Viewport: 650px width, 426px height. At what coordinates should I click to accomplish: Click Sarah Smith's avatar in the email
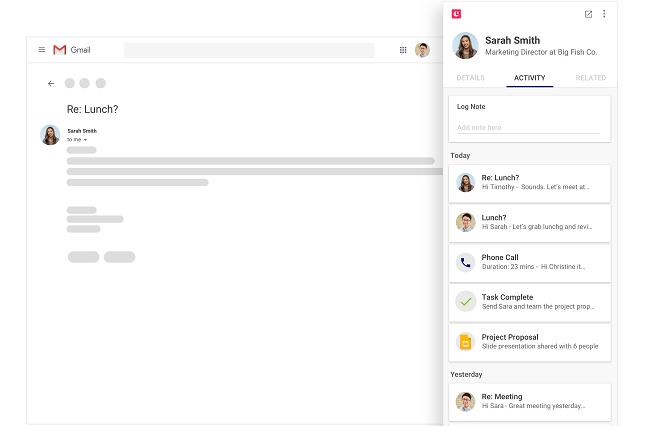tap(50, 135)
